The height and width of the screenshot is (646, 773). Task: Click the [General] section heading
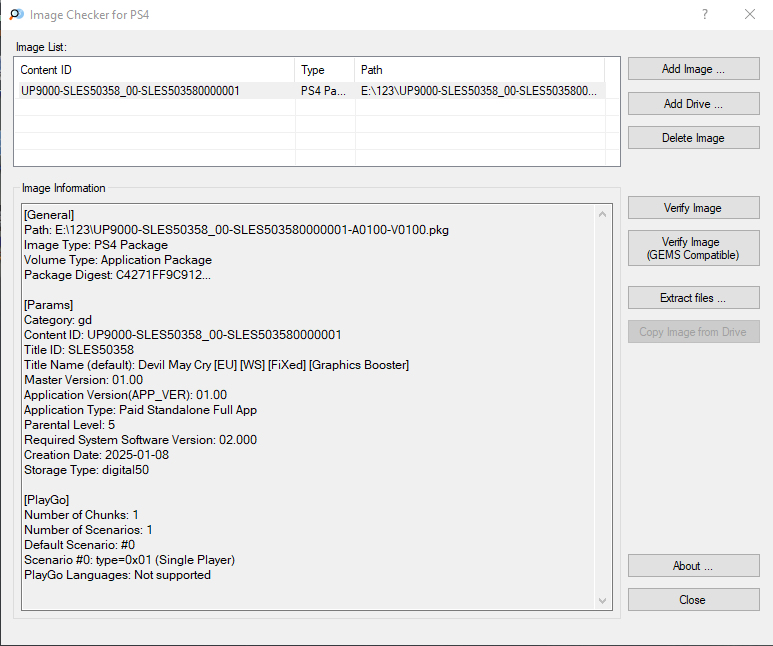pyautogui.click(x=49, y=215)
